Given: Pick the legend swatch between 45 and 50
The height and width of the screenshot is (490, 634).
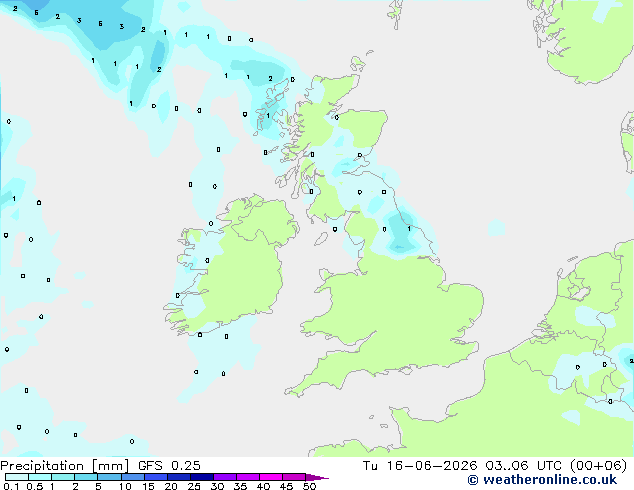Looking at the screenshot, I should click(x=293, y=477).
